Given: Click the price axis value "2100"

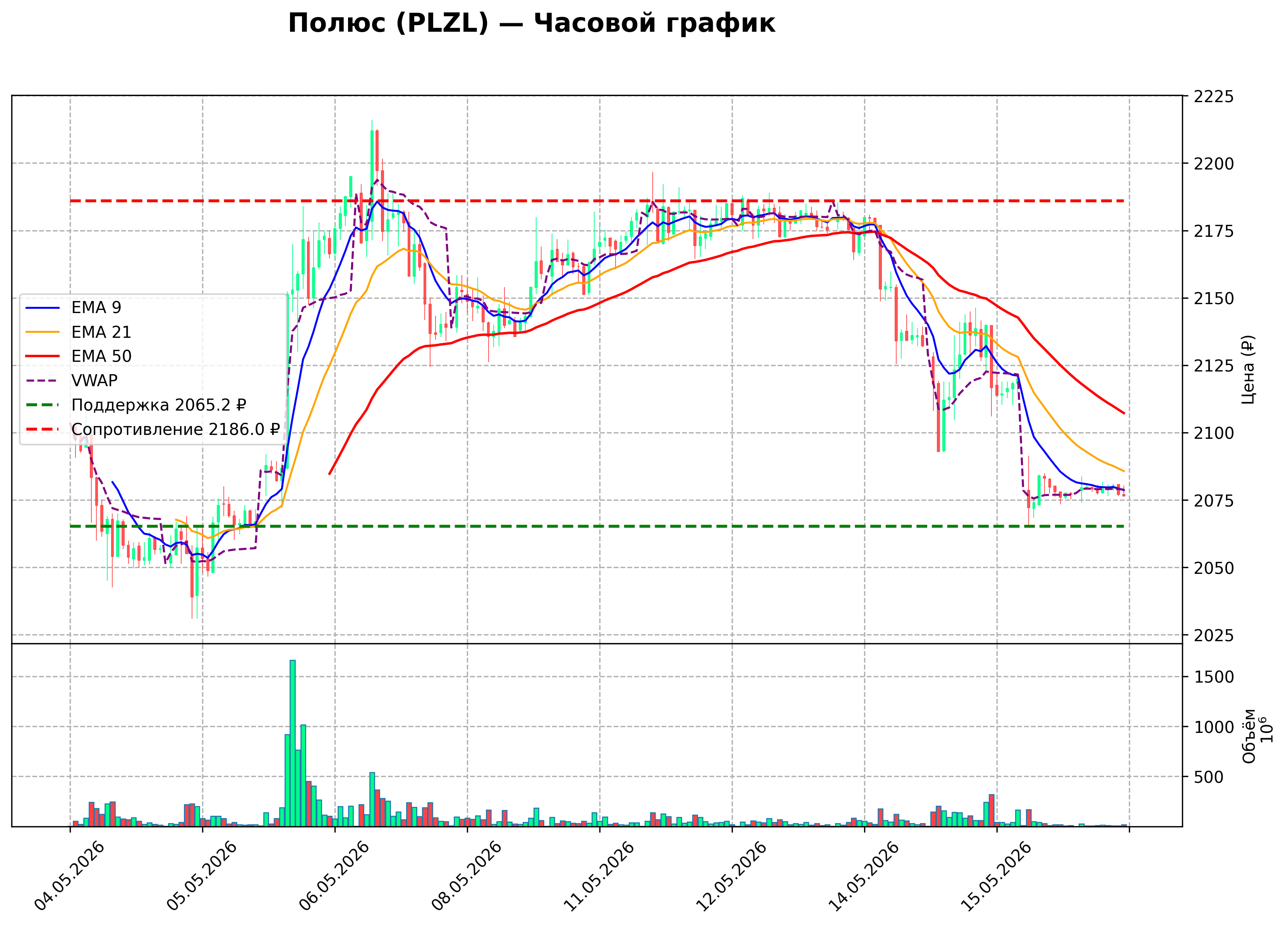Looking at the screenshot, I should 1214,433.
